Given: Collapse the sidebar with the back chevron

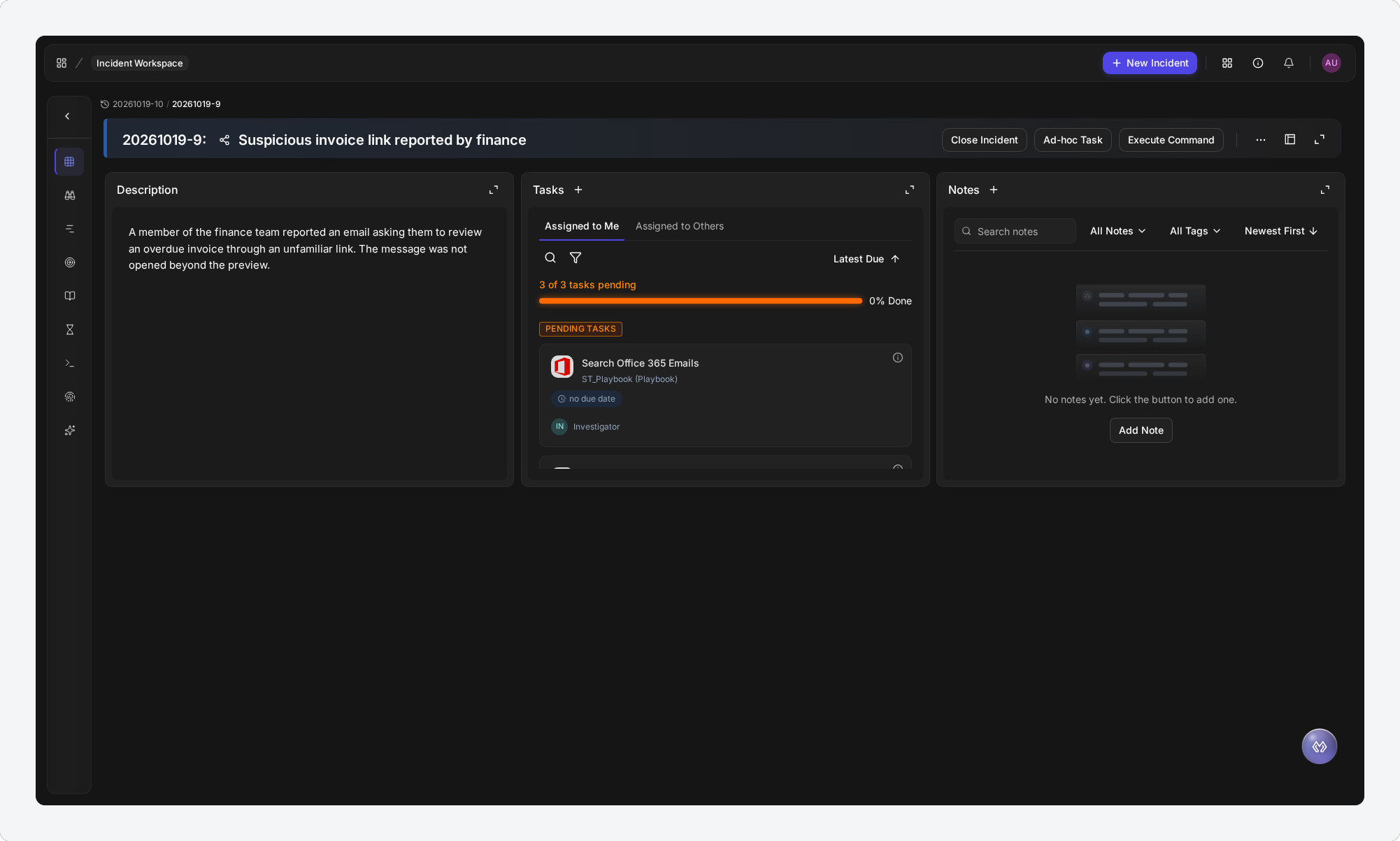Looking at the screenshot, I should click(67, 116).
